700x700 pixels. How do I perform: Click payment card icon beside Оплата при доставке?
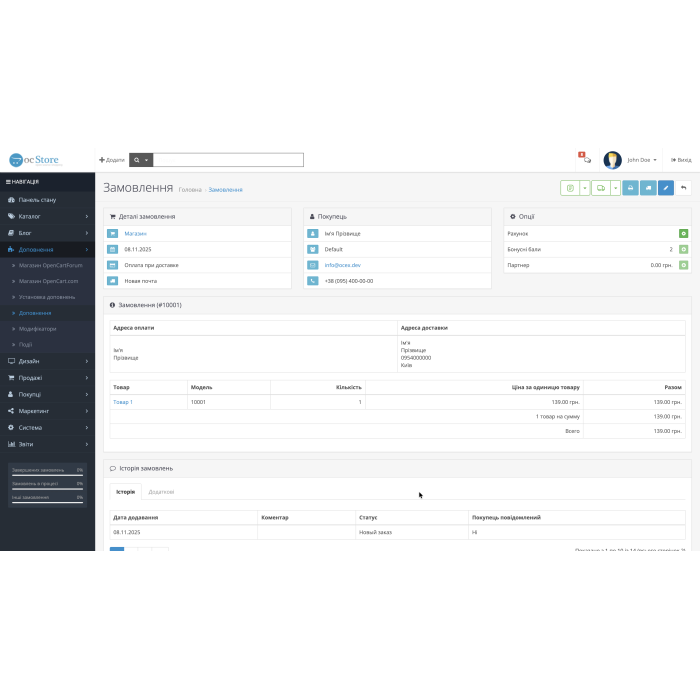coord(112,265)
